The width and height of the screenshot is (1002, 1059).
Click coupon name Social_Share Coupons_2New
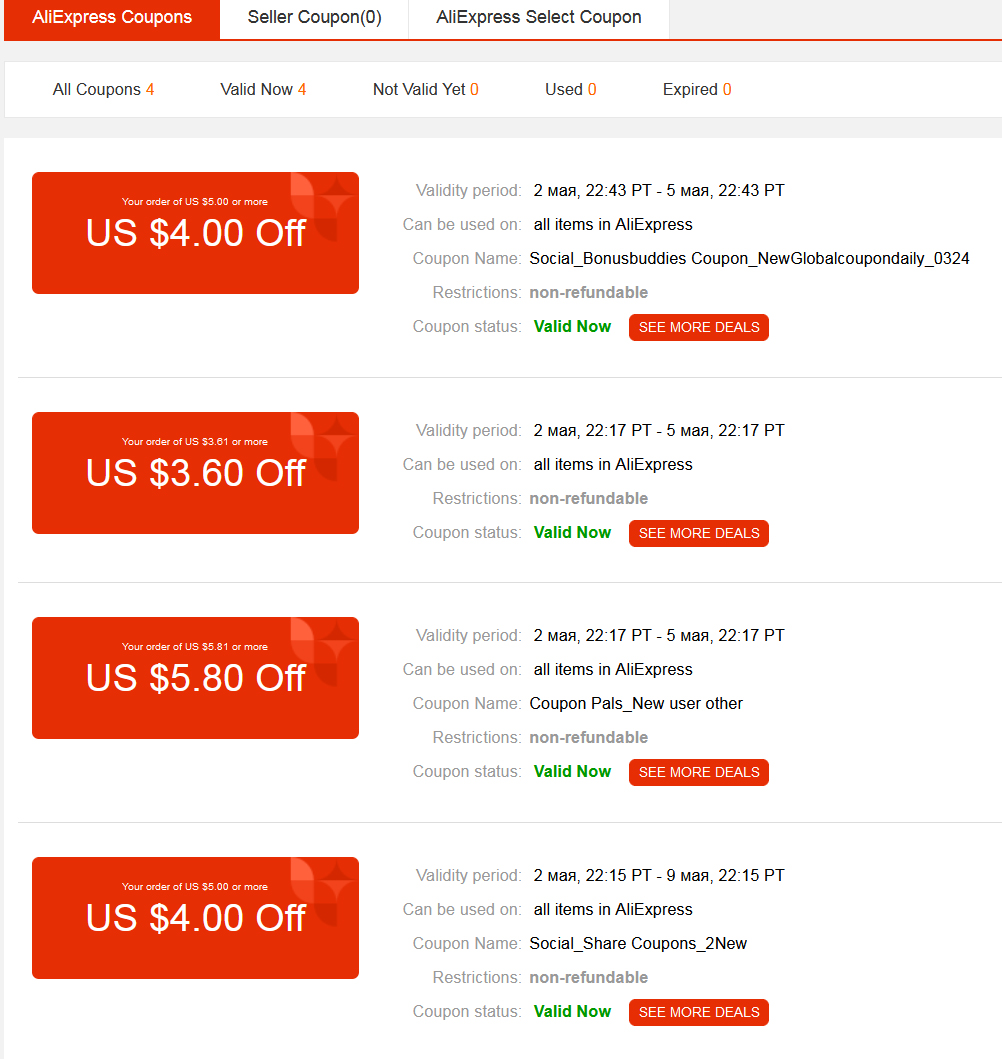(x=638, y=944)
